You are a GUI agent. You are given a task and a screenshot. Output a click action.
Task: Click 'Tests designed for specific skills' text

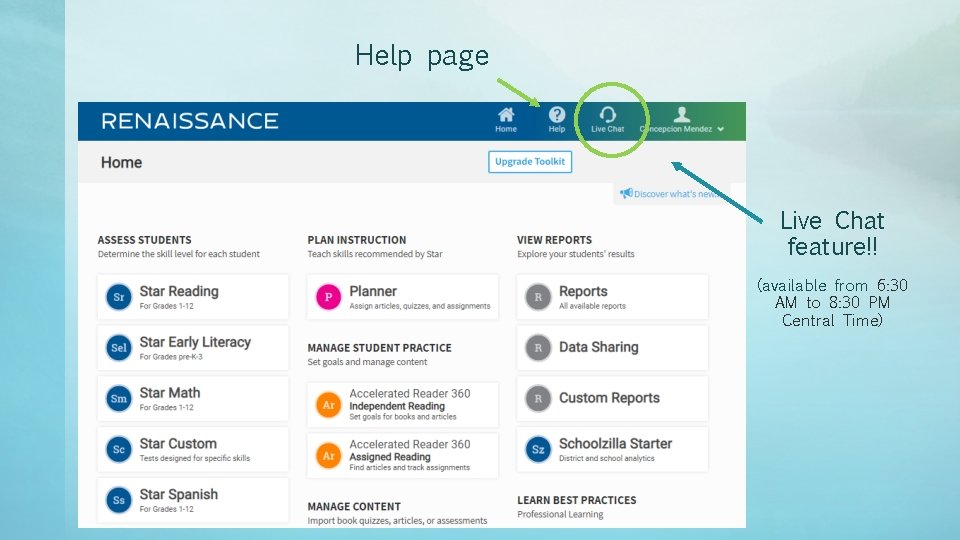click(x=195, y=458)
